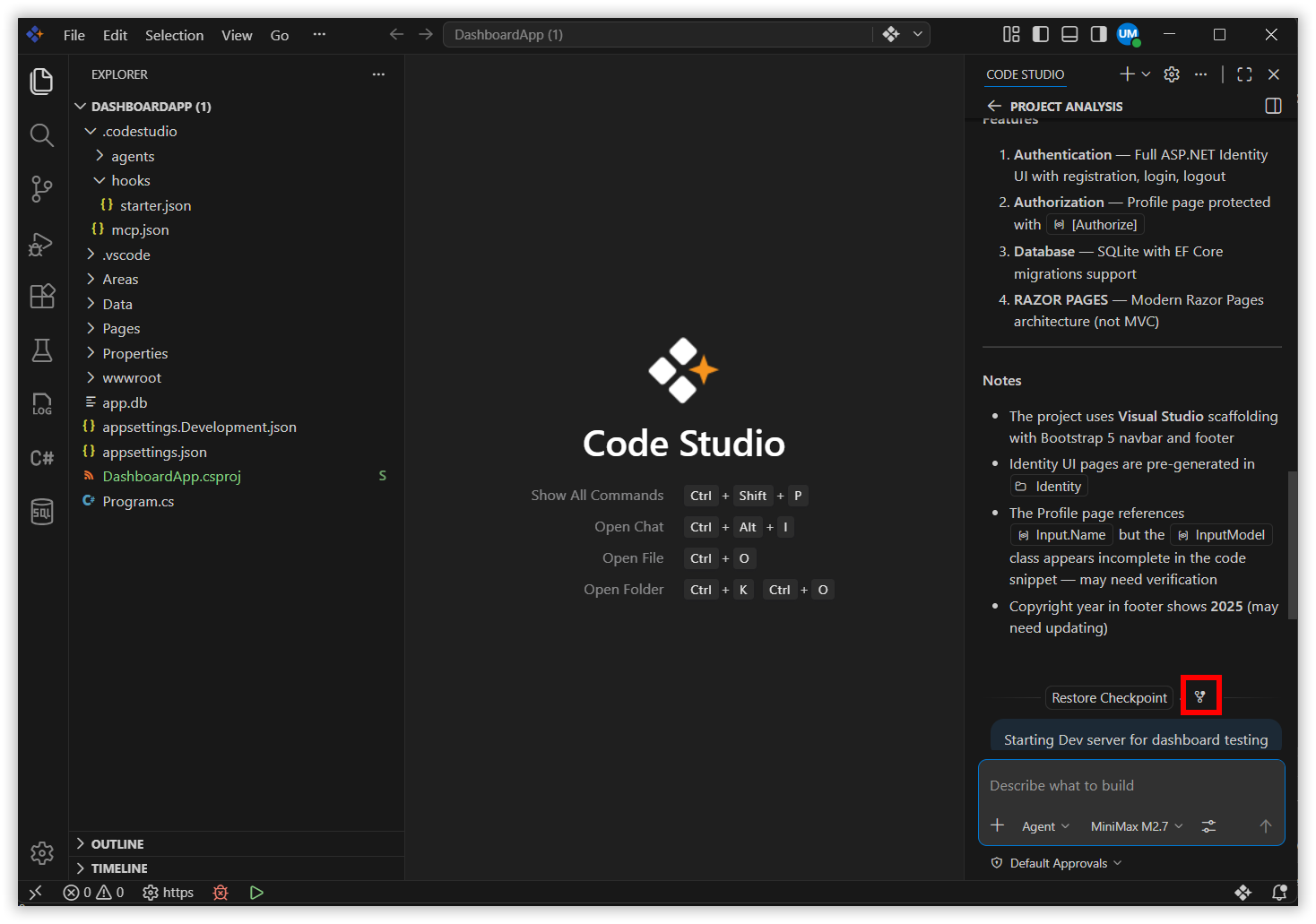Image resolution: width=1316 pixels, height=924 pixels.
Task: Open the LOG file viewer icon
Action: click(x=41, y=404)
